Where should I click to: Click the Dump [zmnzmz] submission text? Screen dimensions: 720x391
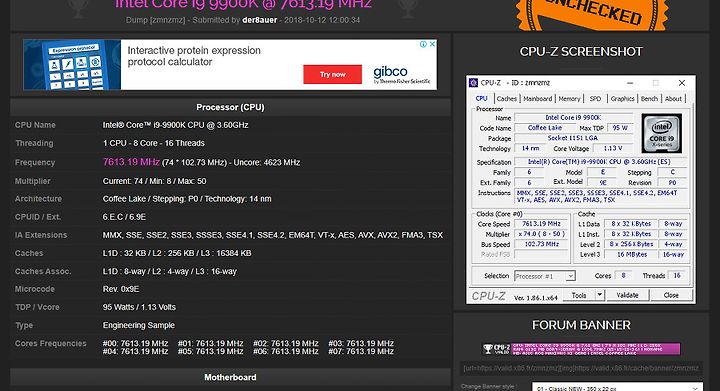click(155, 20)
